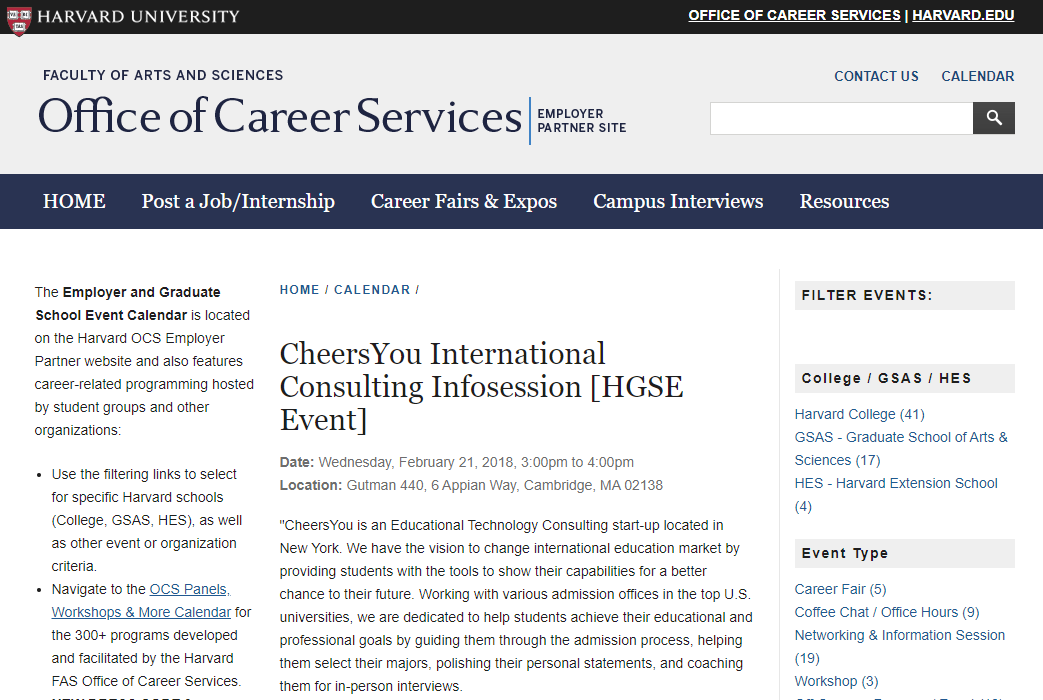Open the Calendar header link
Image resolution: width=1043 pixels, height=700 pixels.
tap(977, 77)
